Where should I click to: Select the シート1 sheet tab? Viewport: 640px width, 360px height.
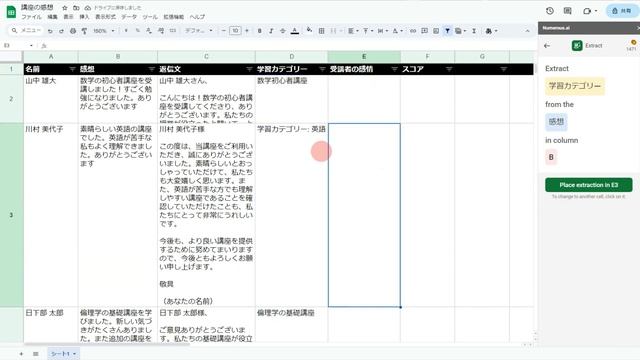(63, 354)
